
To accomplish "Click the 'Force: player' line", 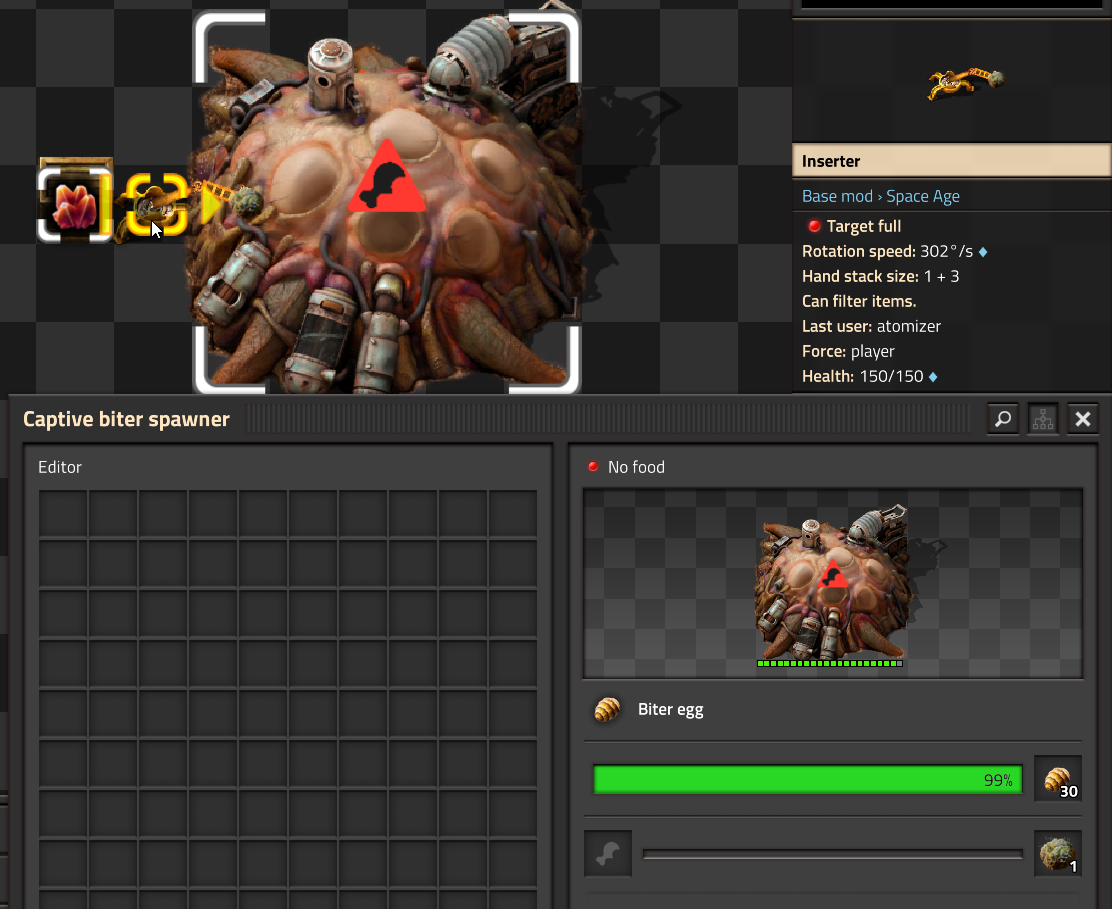I will tap(848, 351).
